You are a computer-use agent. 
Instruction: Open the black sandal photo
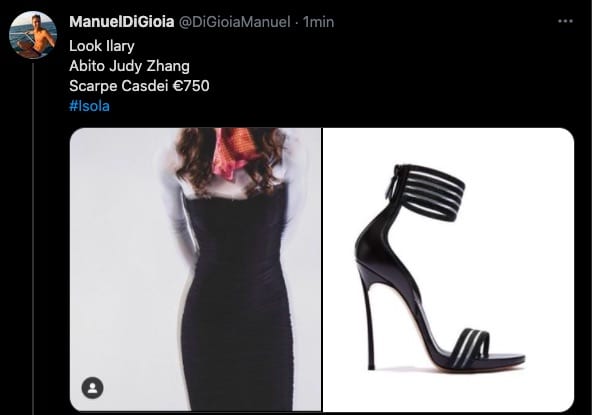pyautogui.click(x=449, y=269)
